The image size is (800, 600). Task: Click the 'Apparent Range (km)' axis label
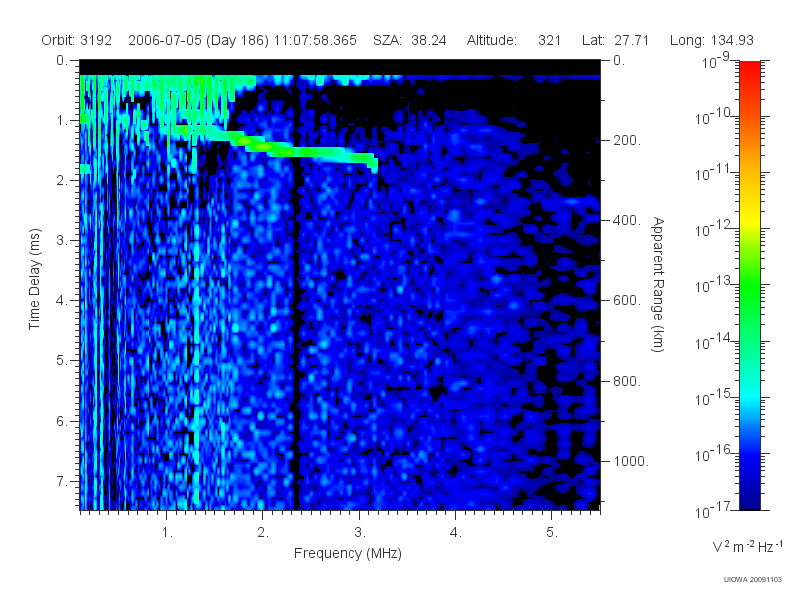[658, 284]
